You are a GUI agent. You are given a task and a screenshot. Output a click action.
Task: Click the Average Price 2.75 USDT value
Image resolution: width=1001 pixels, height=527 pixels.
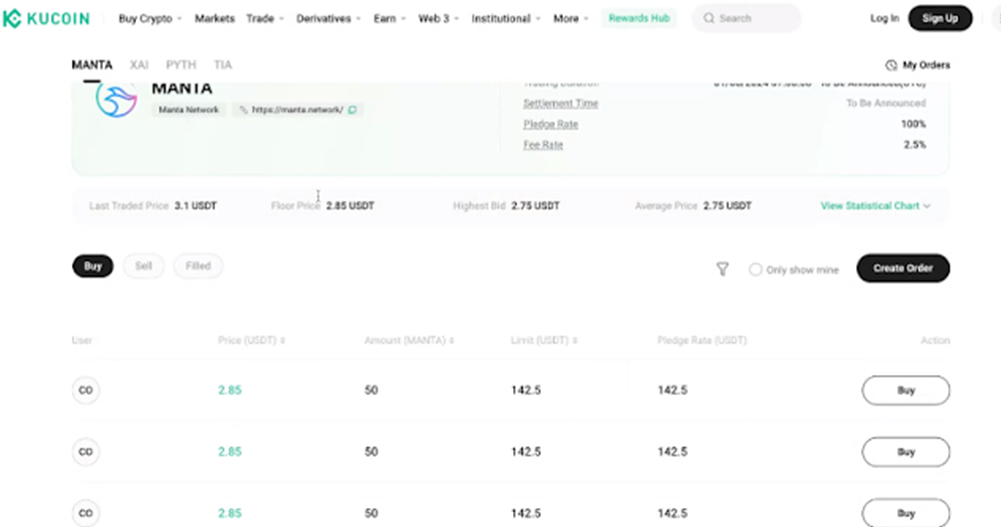pyautogui.click(x=728, y=205)
